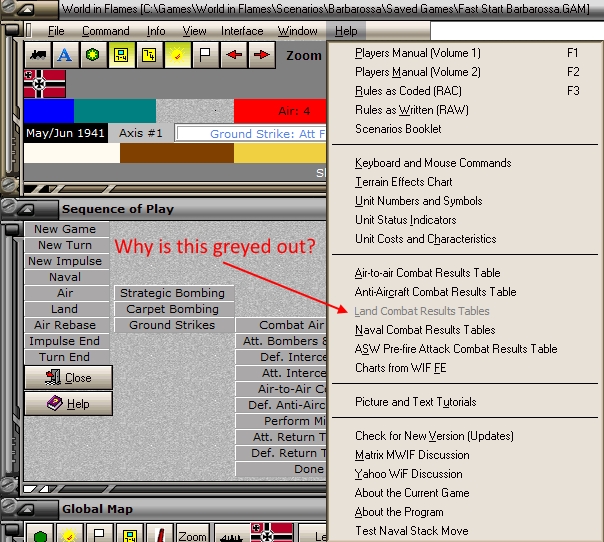Select New Impulse in Sequence of Play
The width and height of the screenshot is (604, 542).
click(x=67, y=261)
